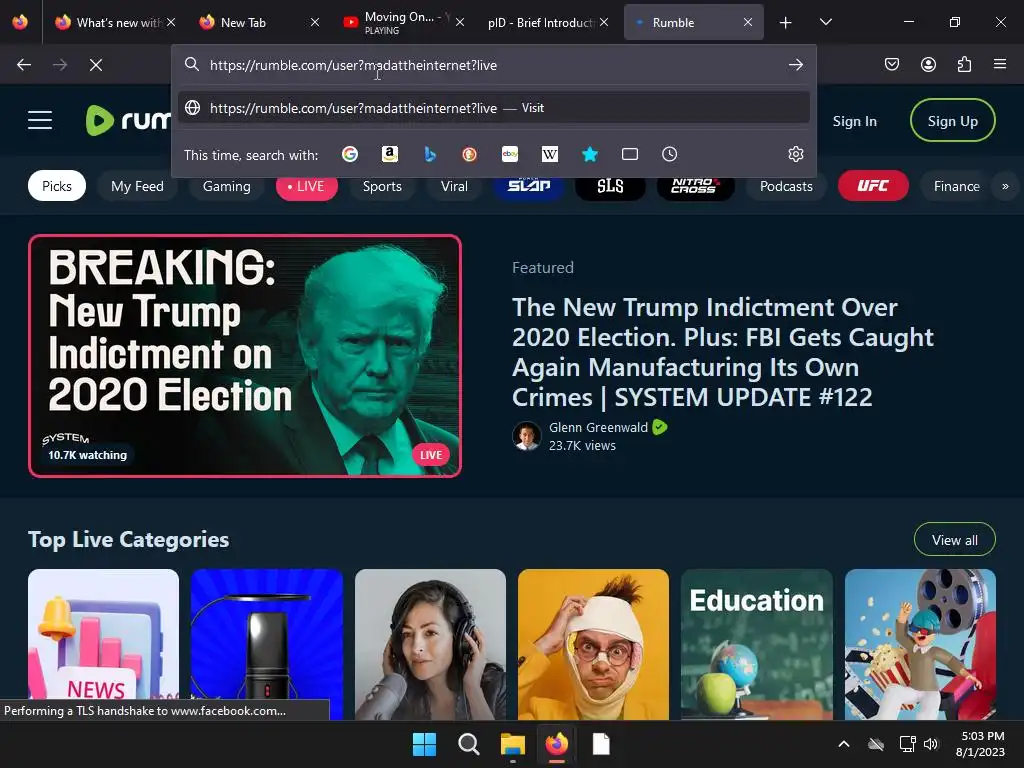Open the Nitro Cross channel pill
Image resolution: width=1024 pixels, height=768 pixels.
(x=696, y=186)
